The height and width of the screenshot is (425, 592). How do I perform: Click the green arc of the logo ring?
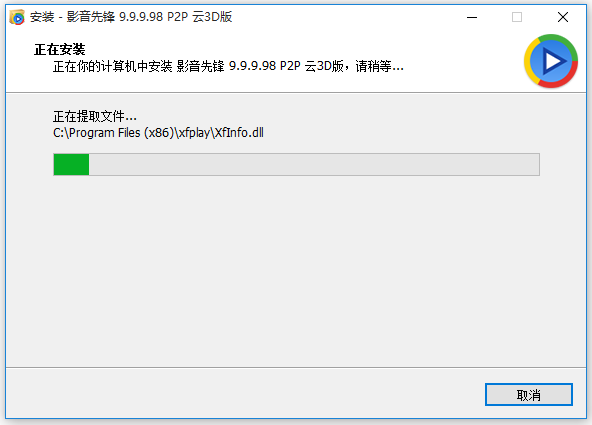point(564,43)
